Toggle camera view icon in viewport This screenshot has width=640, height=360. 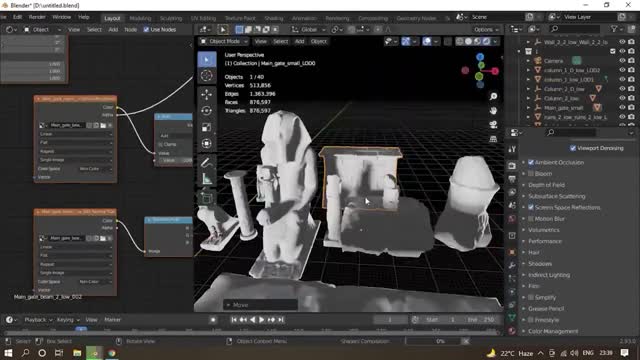[x=493, y=124]
